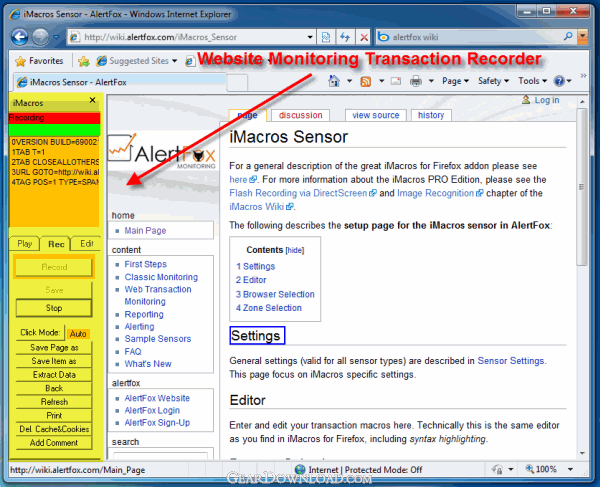
Task: Select macro line 3URL GOTO
Action: point(55,172)
